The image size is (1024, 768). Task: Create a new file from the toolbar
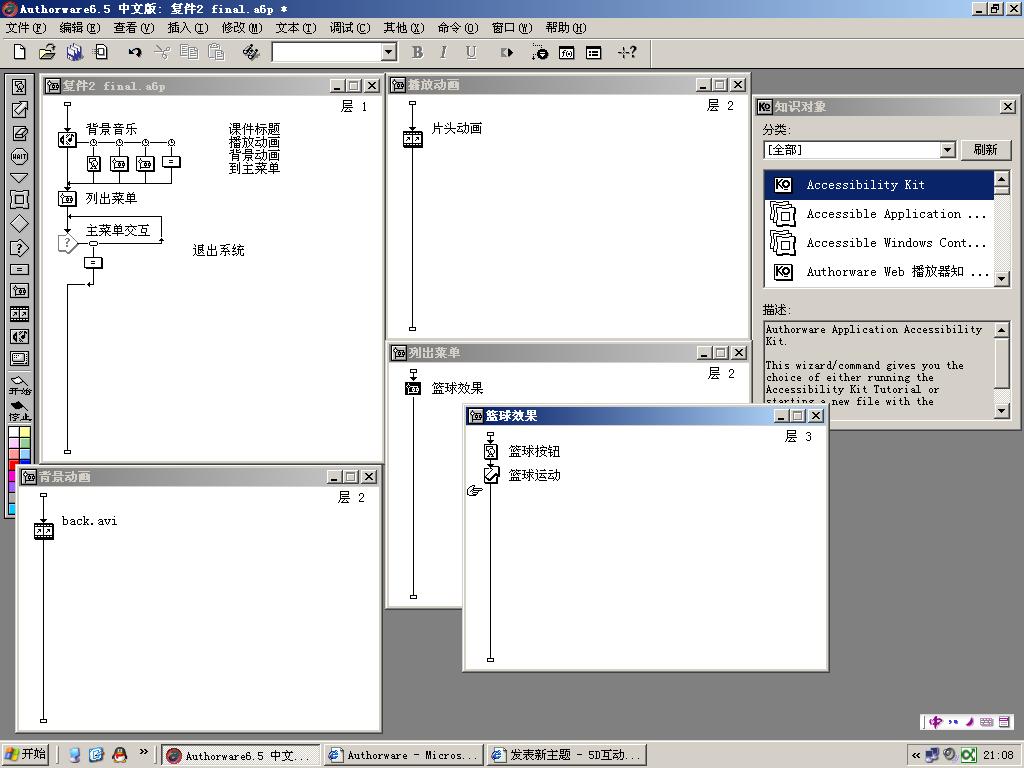20,52
